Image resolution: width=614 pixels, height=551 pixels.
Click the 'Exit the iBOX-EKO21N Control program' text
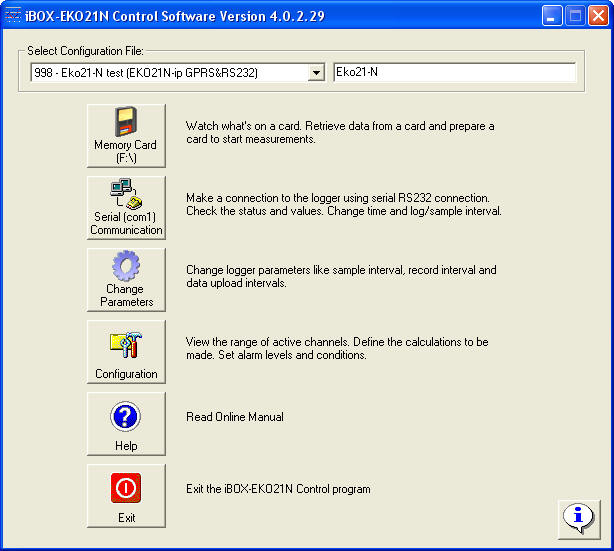278,489
